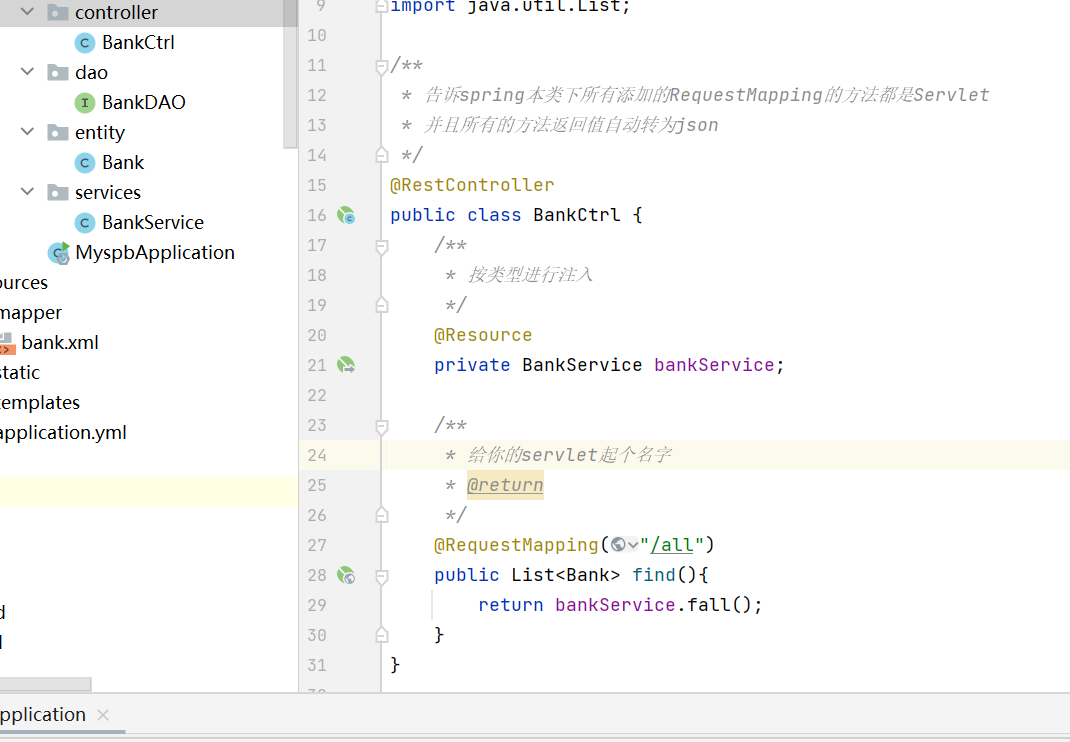Viewport: 1070px width, 742px height.
Task: Click Spring bean gutter icon on line 16
Action: (x=346, y=216)
